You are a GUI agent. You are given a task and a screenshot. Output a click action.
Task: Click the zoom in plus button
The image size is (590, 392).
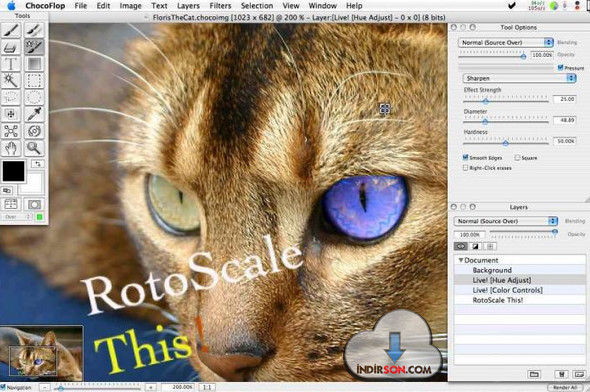[151, 387]
